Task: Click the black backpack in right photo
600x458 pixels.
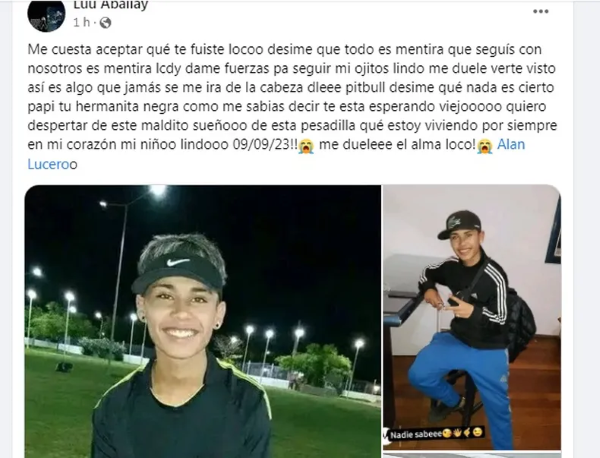Action: pos(521,321)
